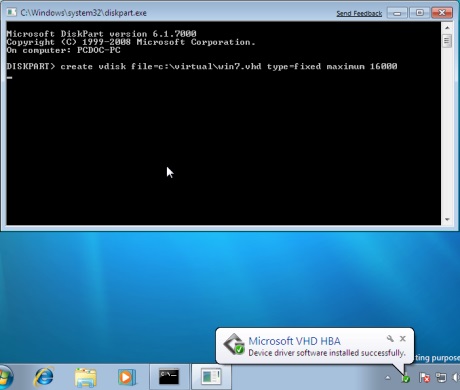
Task: Click the diskpart window title bar icon
Action: point(12,12)
